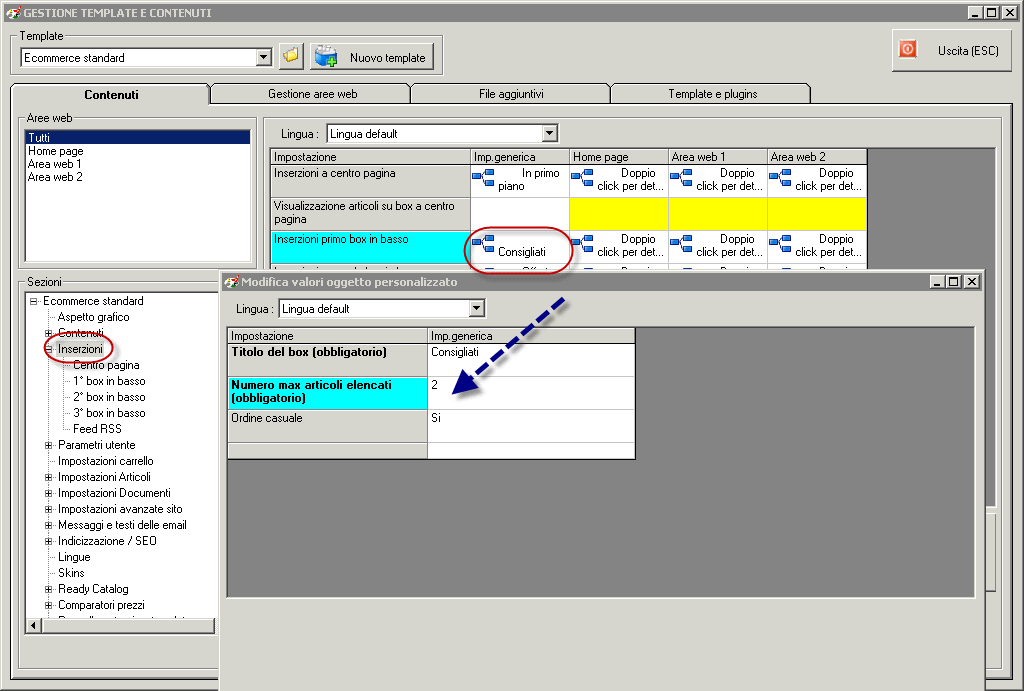Select Aspetto grafico in Sezioni tree
The height and width of the screenshot is (691, 1024).
(93, 317)
